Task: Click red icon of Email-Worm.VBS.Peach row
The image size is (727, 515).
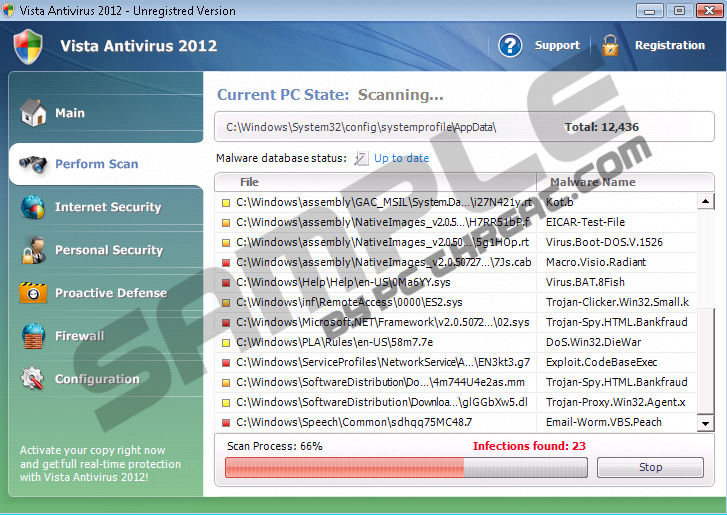Action: [226, 422]
